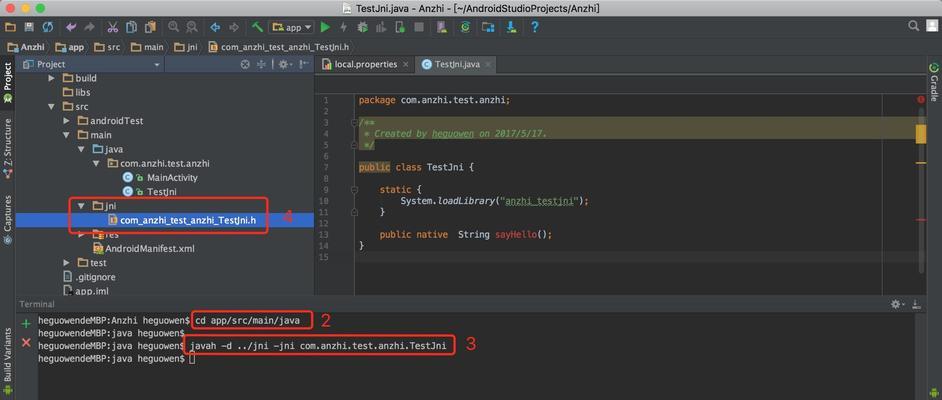
Task: Open the AVD Manager icon
Action: point(442,27)
